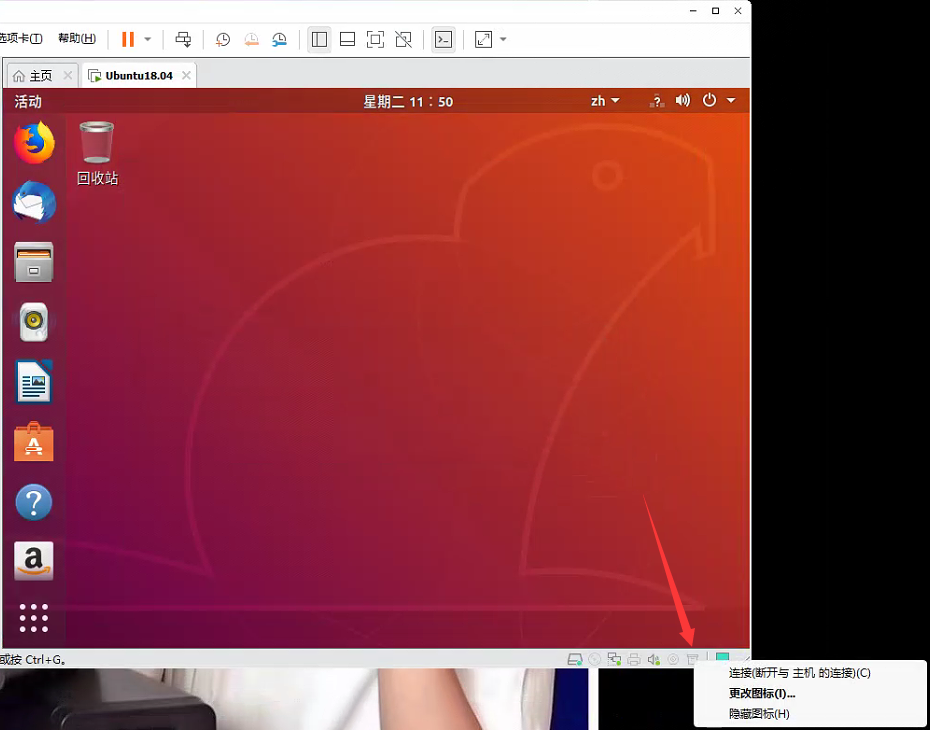Click the stretch guest display icon
Screen dimensions: 930x730
483,39
